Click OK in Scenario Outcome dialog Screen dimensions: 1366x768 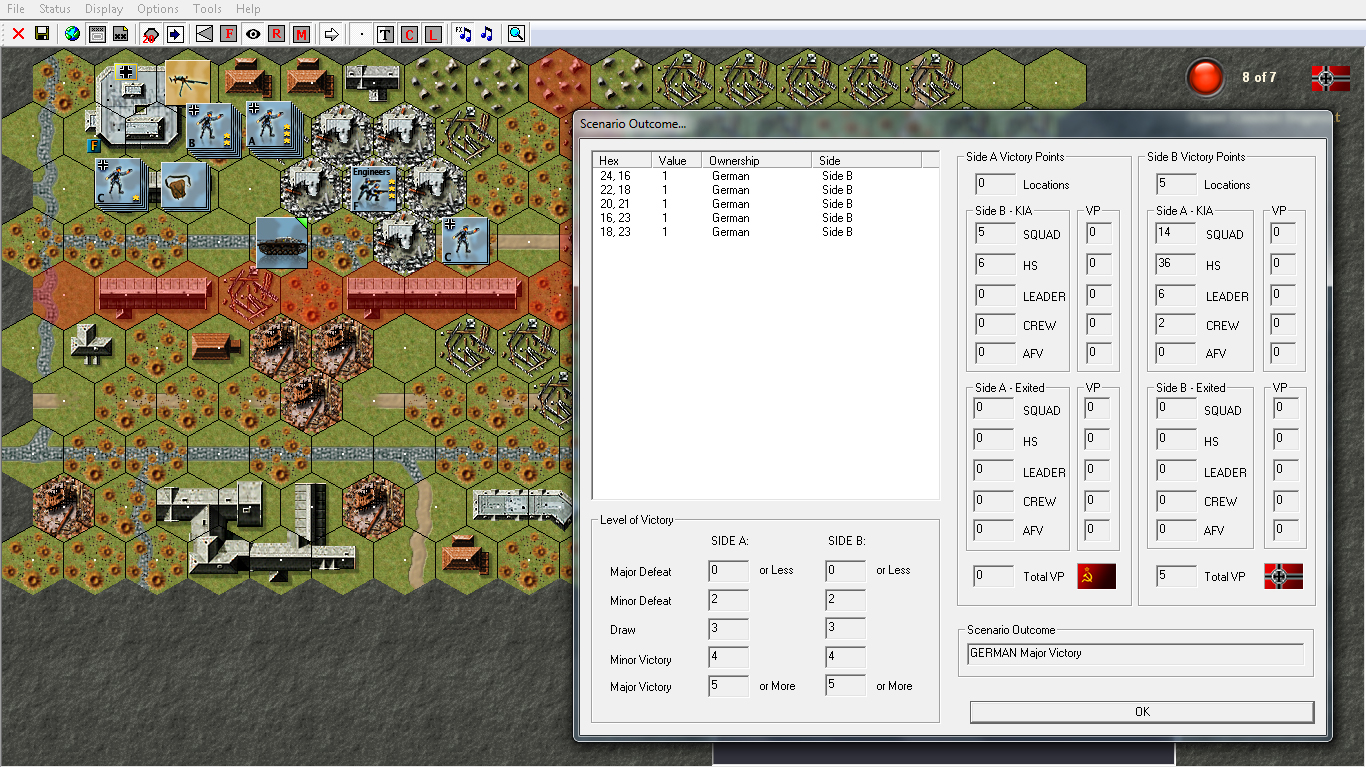[x=1142, y=712]
